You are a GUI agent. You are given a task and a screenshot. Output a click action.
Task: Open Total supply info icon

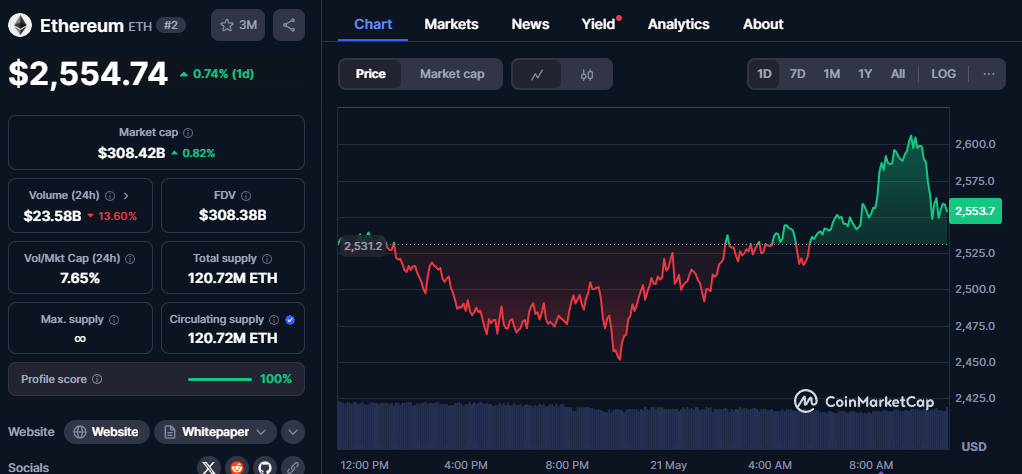(267, 259)
